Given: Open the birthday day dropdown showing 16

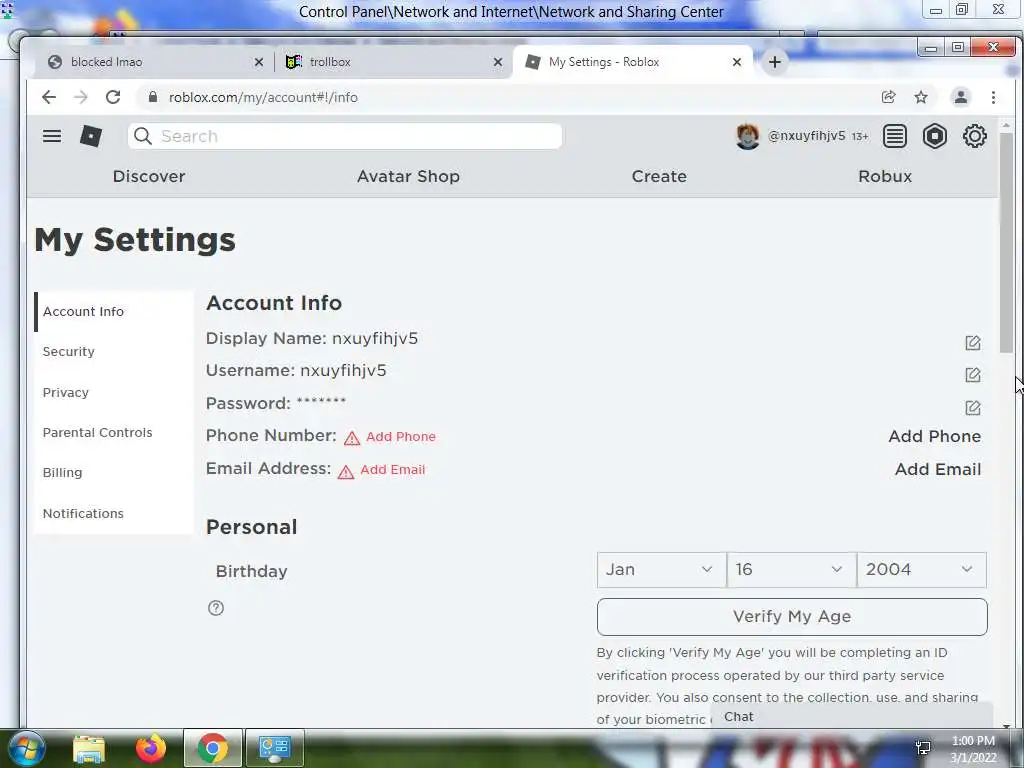Looking at the screenshot, I should click(792, 569).
